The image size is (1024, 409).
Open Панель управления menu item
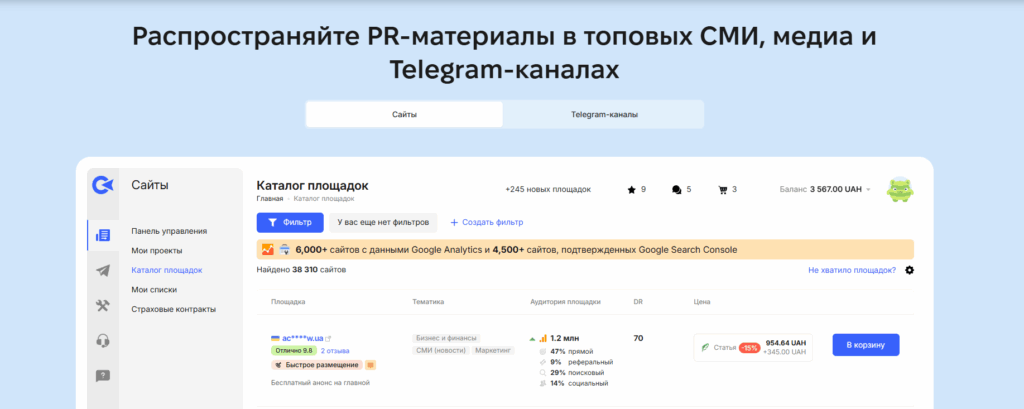point(169,231)
